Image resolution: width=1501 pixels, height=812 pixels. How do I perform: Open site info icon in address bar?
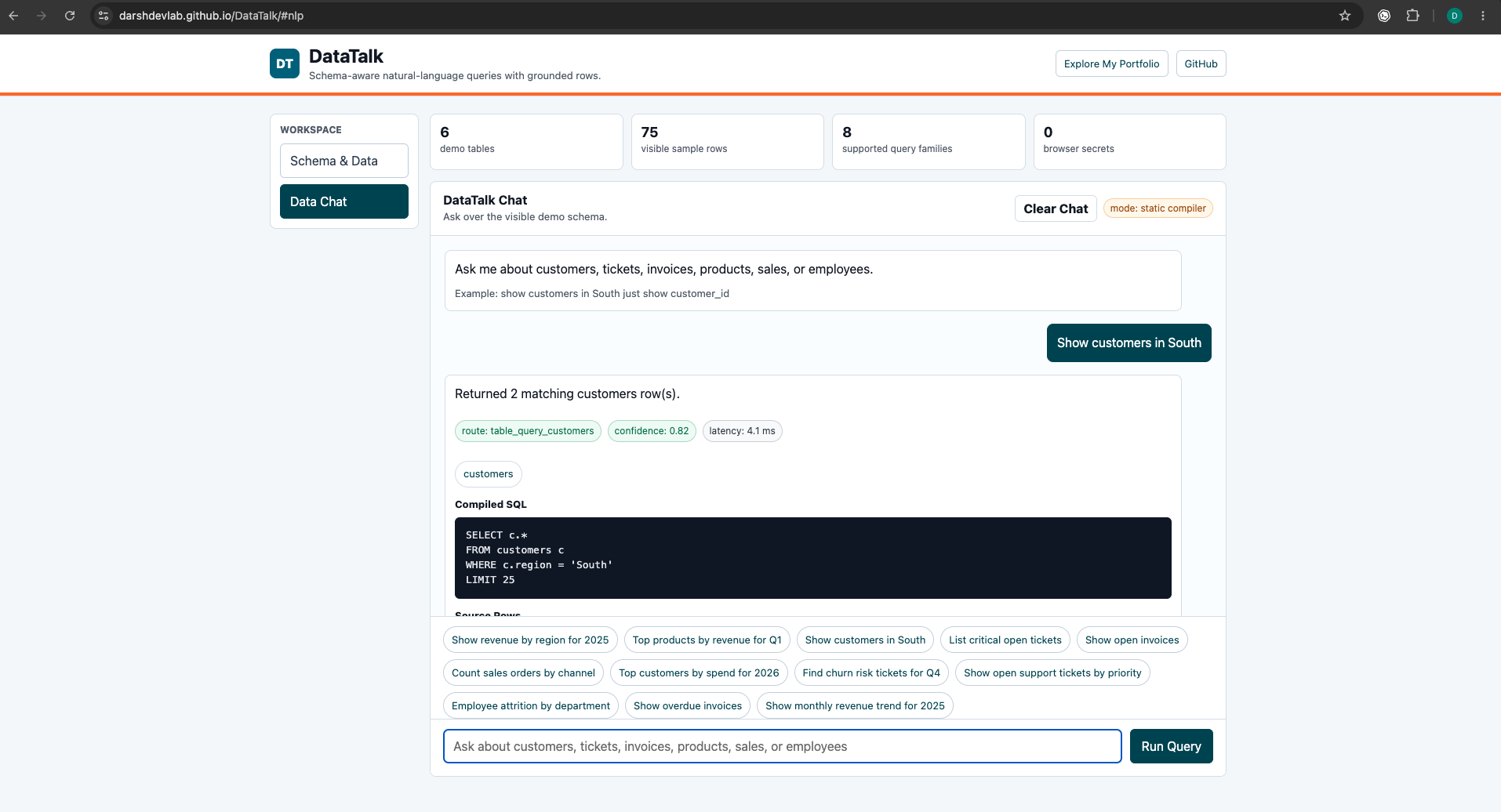(104, 16)
